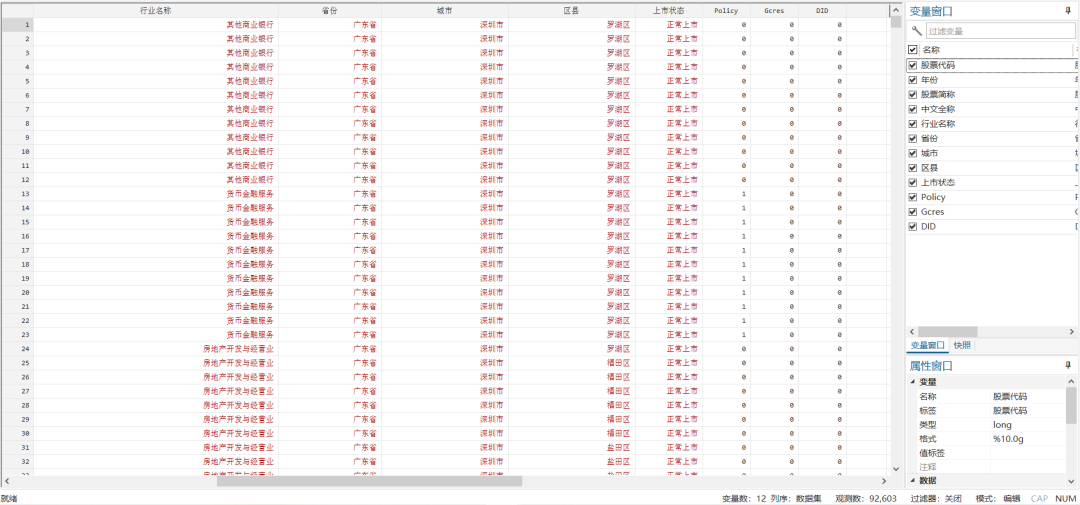Click the 深圳市 cell in row 20
1080x505 pixels.
click(x=445, y=292)
